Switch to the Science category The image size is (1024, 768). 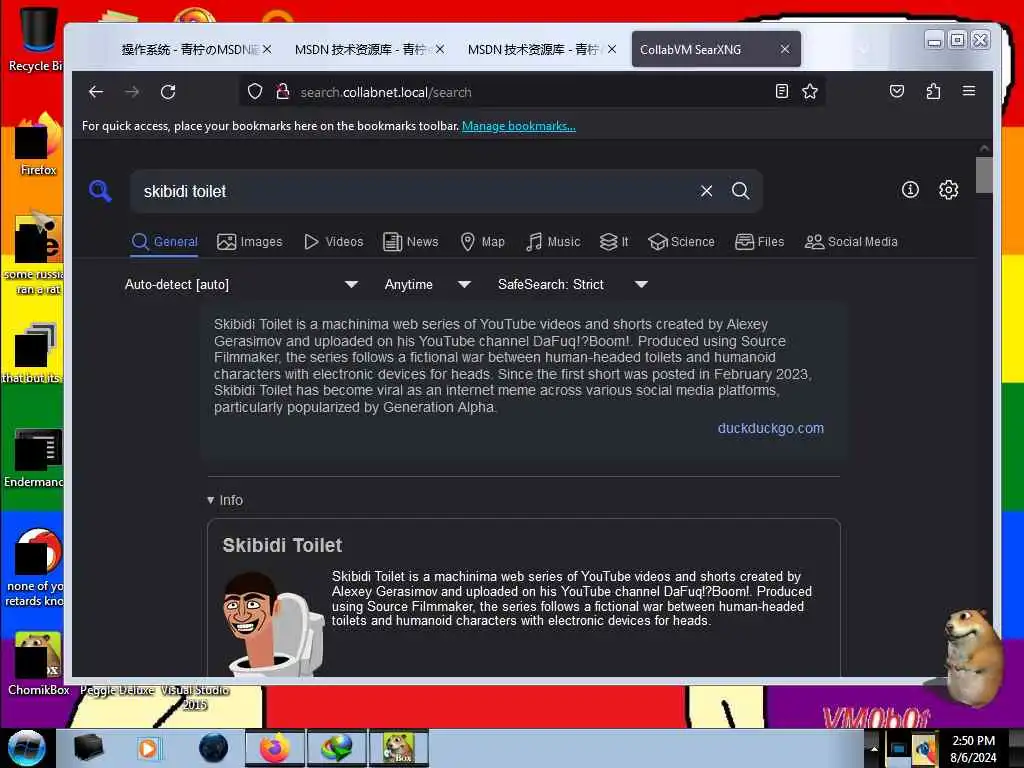pyautogui.click(x=681, y=242)
